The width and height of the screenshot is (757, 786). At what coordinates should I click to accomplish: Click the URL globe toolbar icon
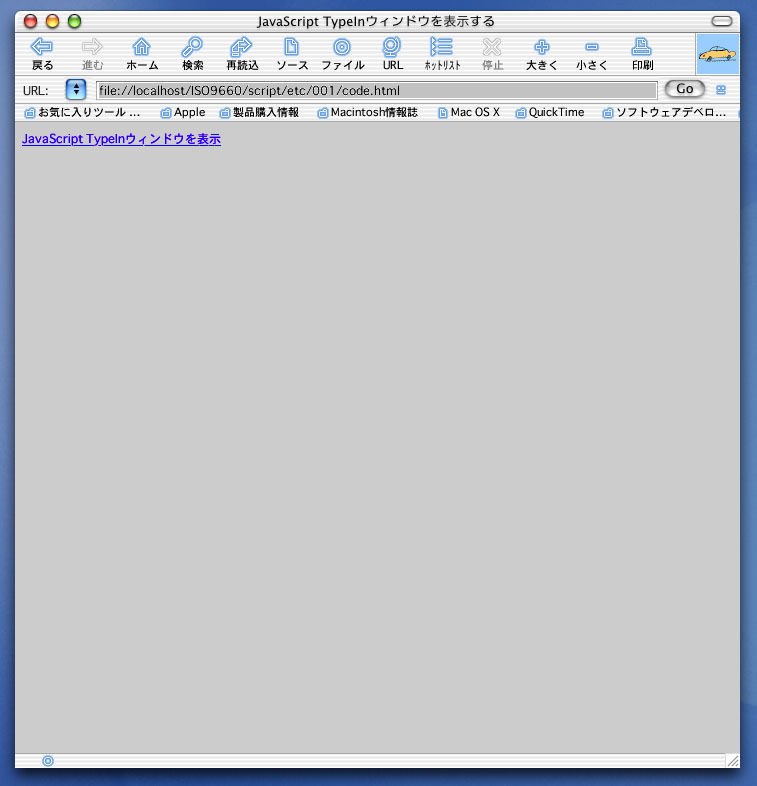point(392,54)
